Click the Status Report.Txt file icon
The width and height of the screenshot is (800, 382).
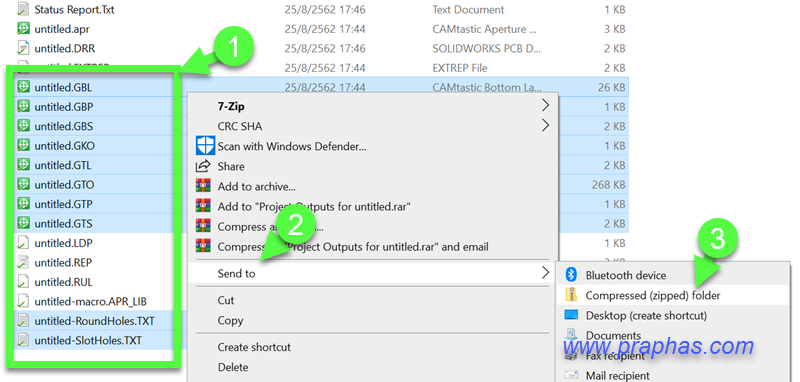coord(23,10)
